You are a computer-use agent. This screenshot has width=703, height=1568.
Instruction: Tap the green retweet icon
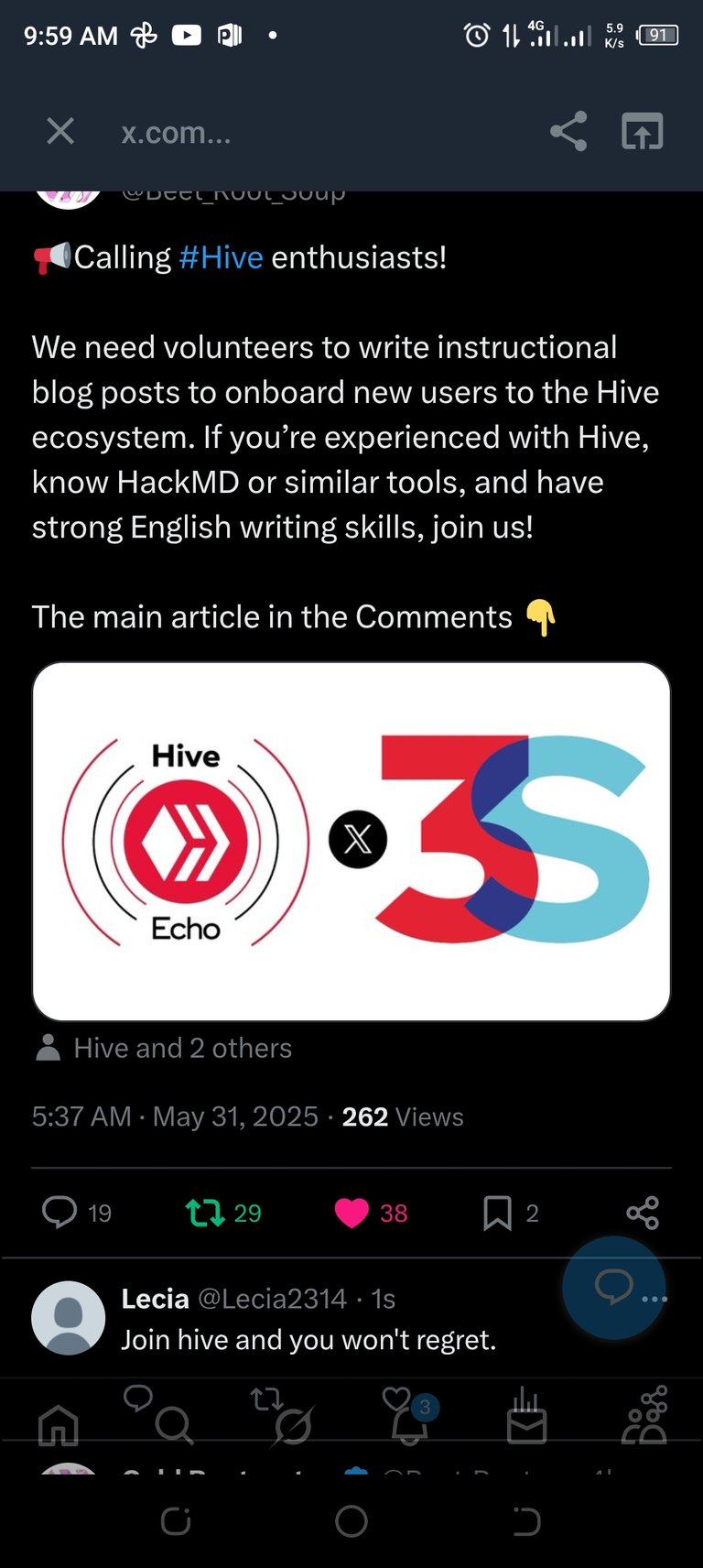(x=205, y=1213)
